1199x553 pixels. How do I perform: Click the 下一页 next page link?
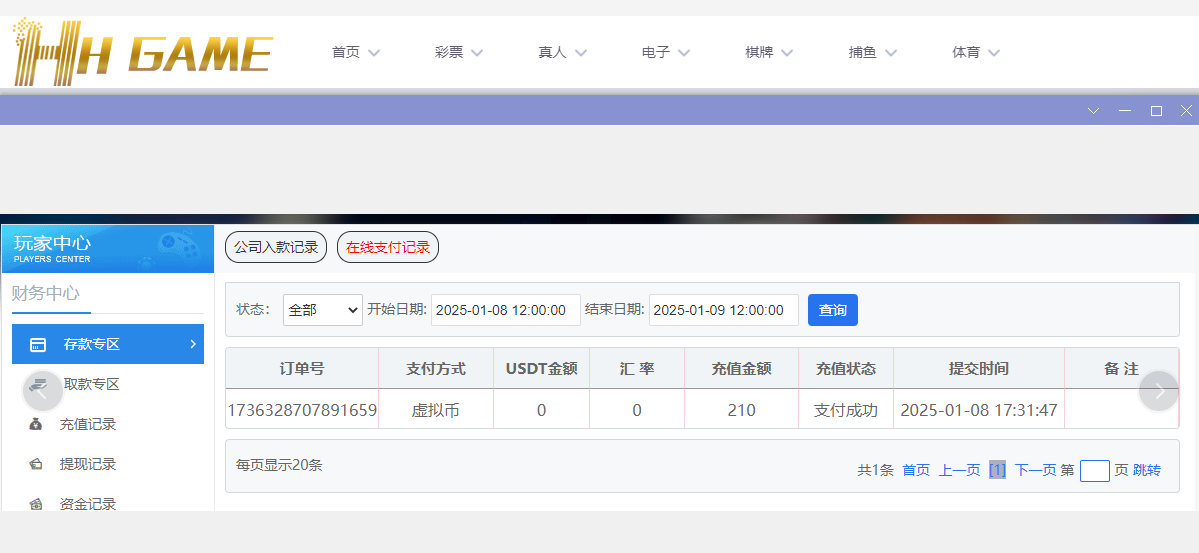tap(1035, 470)
